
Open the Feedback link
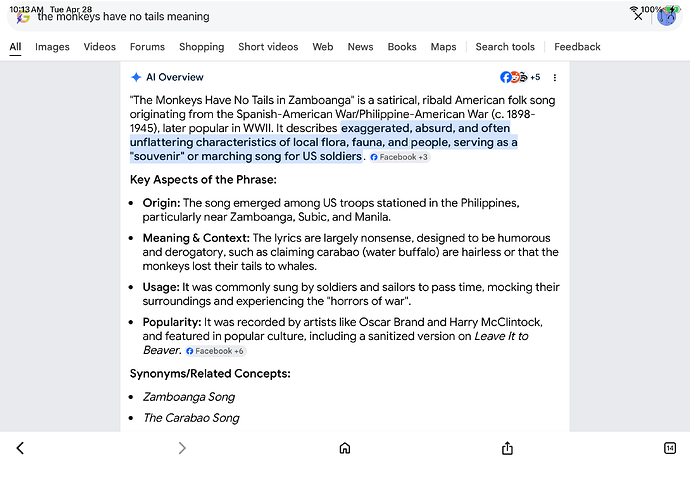click(577, 47)
